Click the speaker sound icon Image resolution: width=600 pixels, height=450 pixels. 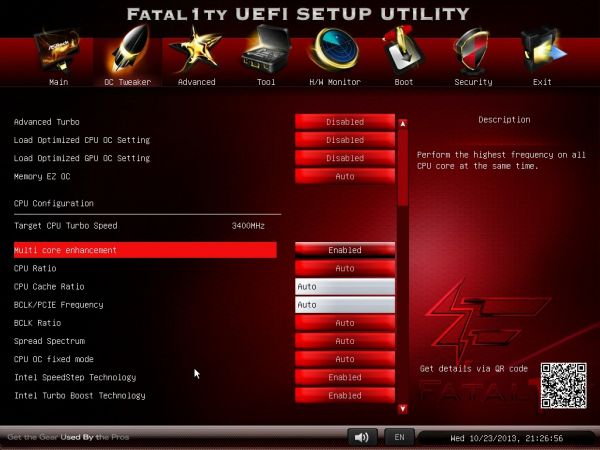[362, 437]
